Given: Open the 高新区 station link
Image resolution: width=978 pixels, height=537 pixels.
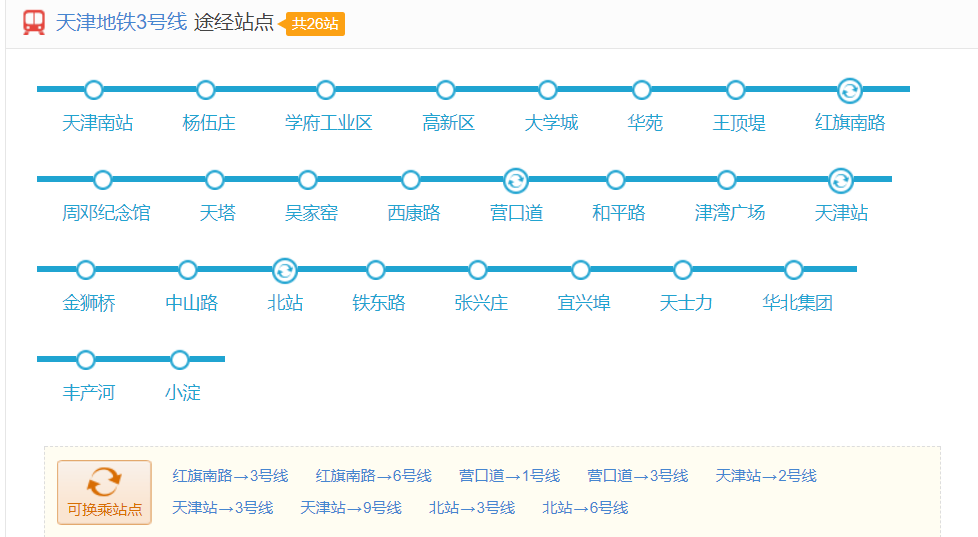Looking at the screenshot, I should (448, 123).
